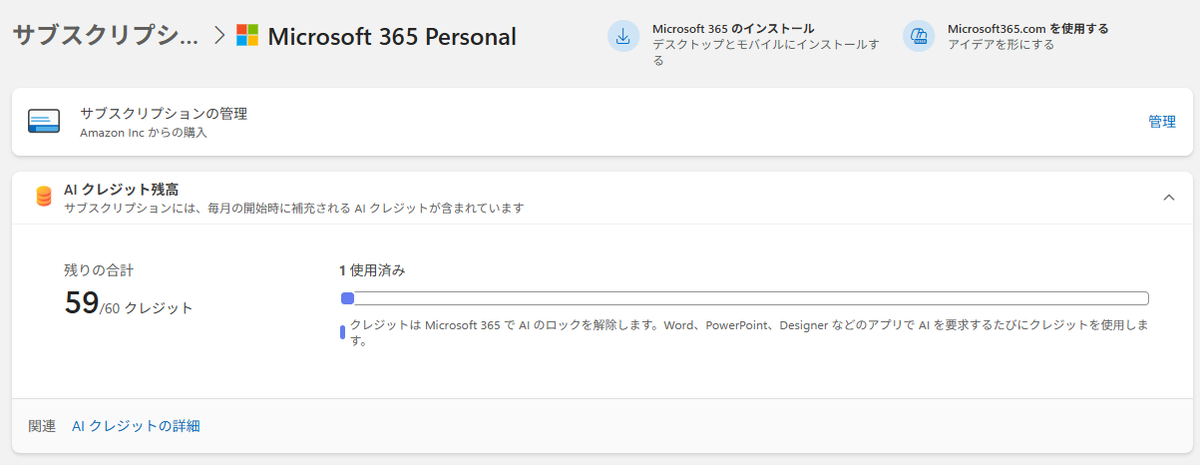
Task: Click the Amazon Inc からの購入 text
Action: pyautogui.click(x=143, y=132)
